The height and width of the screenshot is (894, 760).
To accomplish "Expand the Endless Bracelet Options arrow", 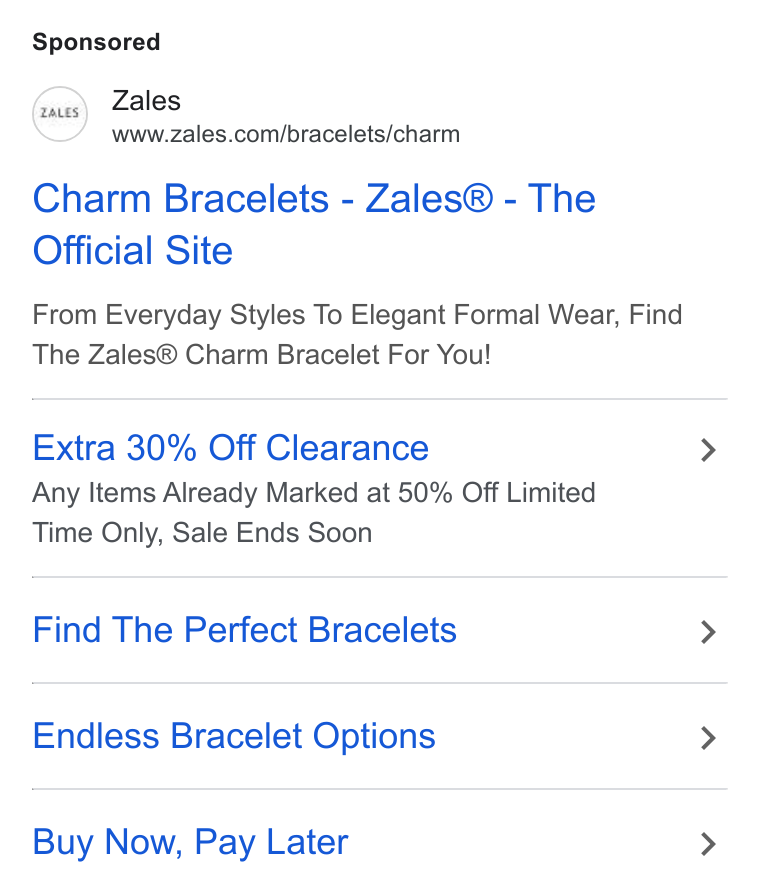I will pyautogui.click(x=708, y=738).
